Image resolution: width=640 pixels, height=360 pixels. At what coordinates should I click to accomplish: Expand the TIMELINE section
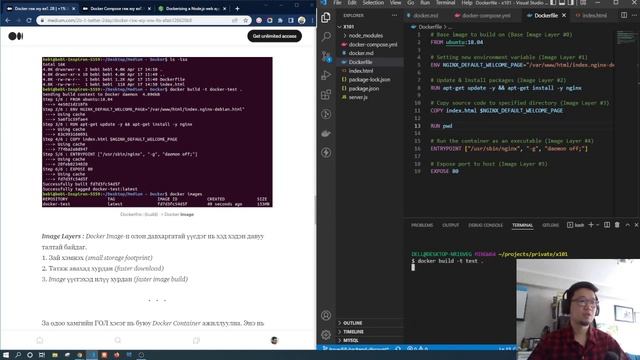tap(370, 332)
